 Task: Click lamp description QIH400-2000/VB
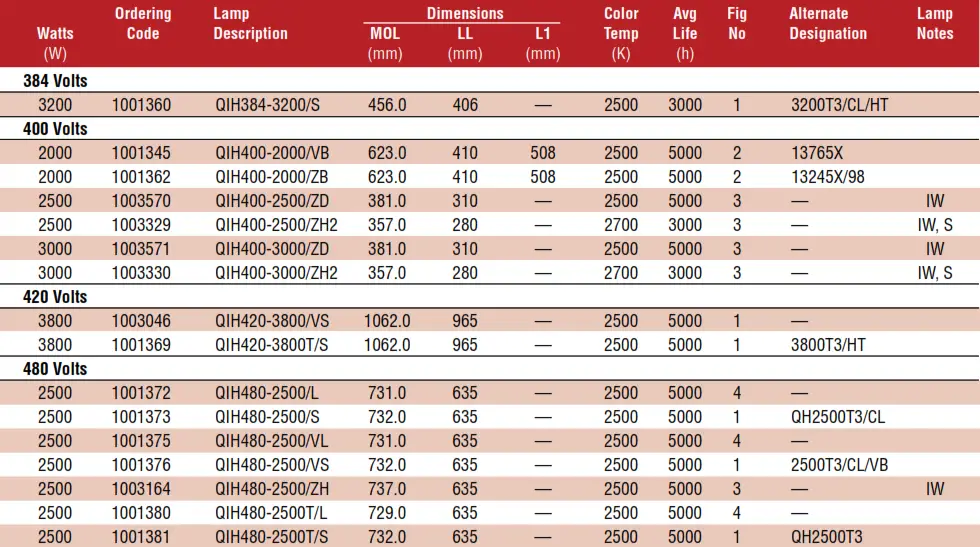coord(272,153)
